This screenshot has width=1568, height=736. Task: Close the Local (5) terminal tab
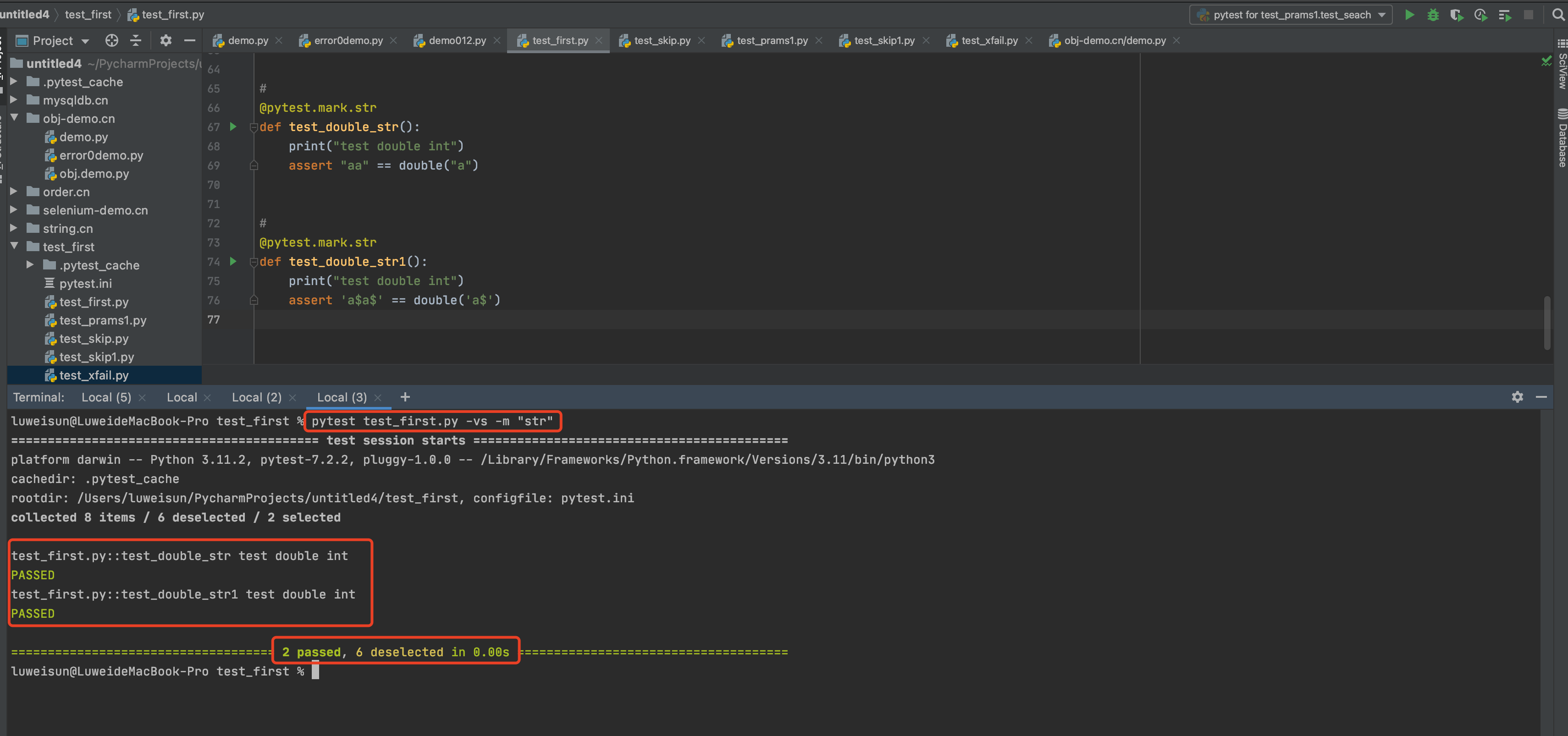click(142, 397)
